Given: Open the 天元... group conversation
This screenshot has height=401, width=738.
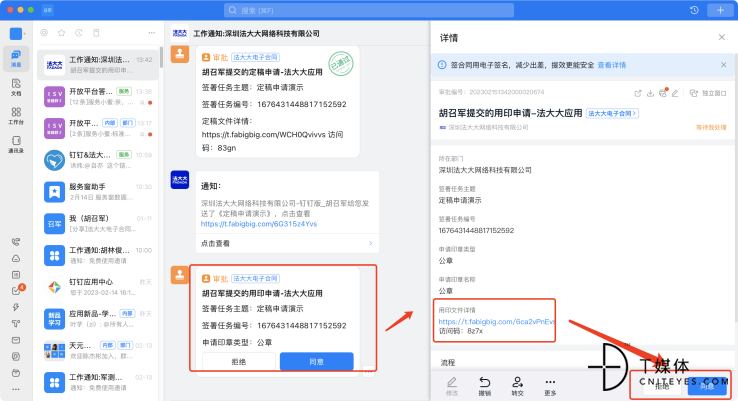Looking at the screenshot, I should click(x=98, y=351).
